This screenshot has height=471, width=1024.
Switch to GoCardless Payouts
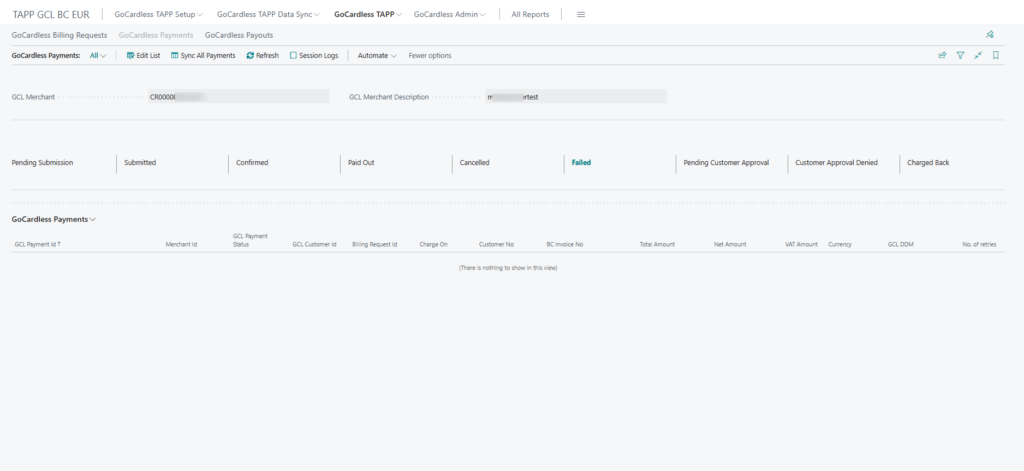pos(239,35)
